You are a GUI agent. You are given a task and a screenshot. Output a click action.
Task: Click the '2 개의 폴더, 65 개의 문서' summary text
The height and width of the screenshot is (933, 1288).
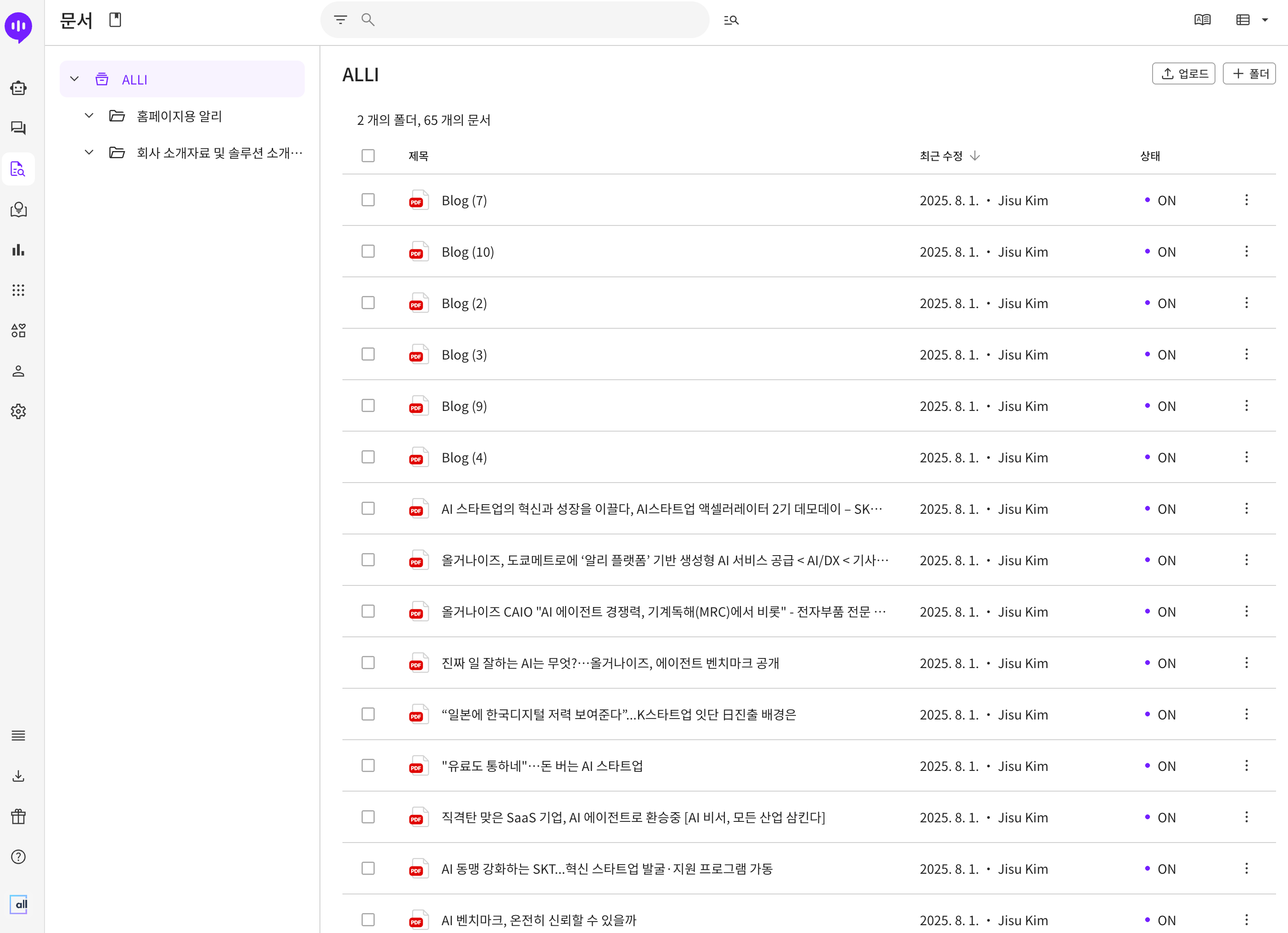pos(423,120)
